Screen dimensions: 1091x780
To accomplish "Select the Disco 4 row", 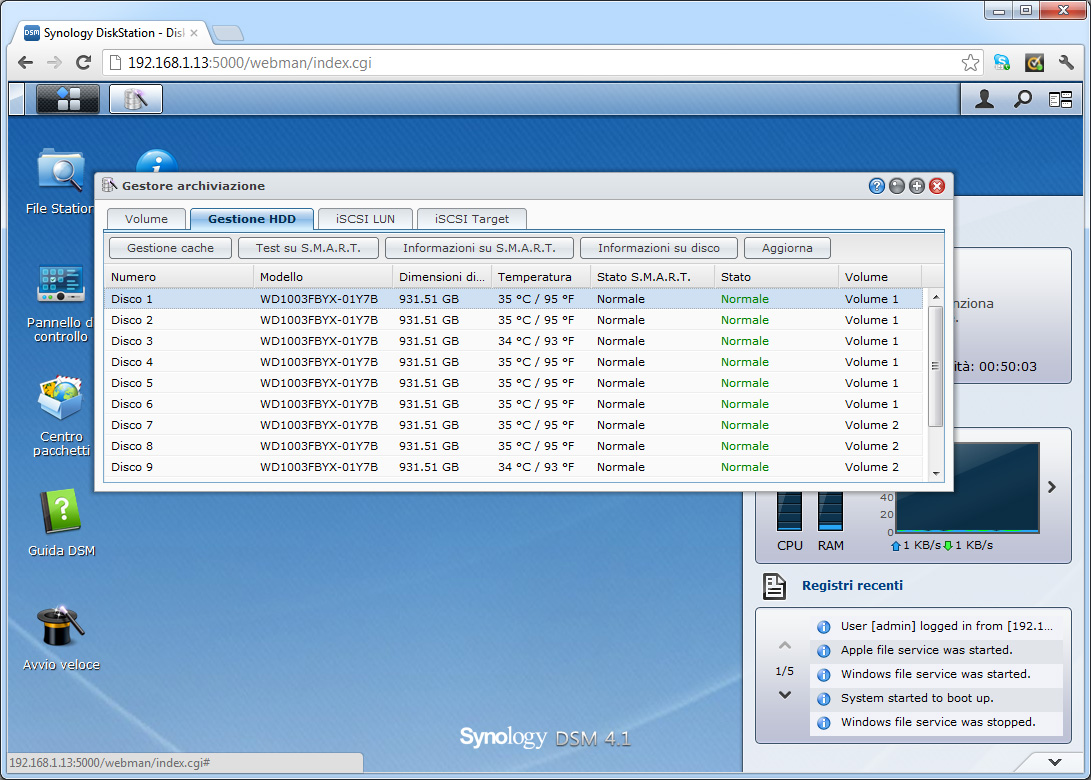I will [x=513, y=362].
